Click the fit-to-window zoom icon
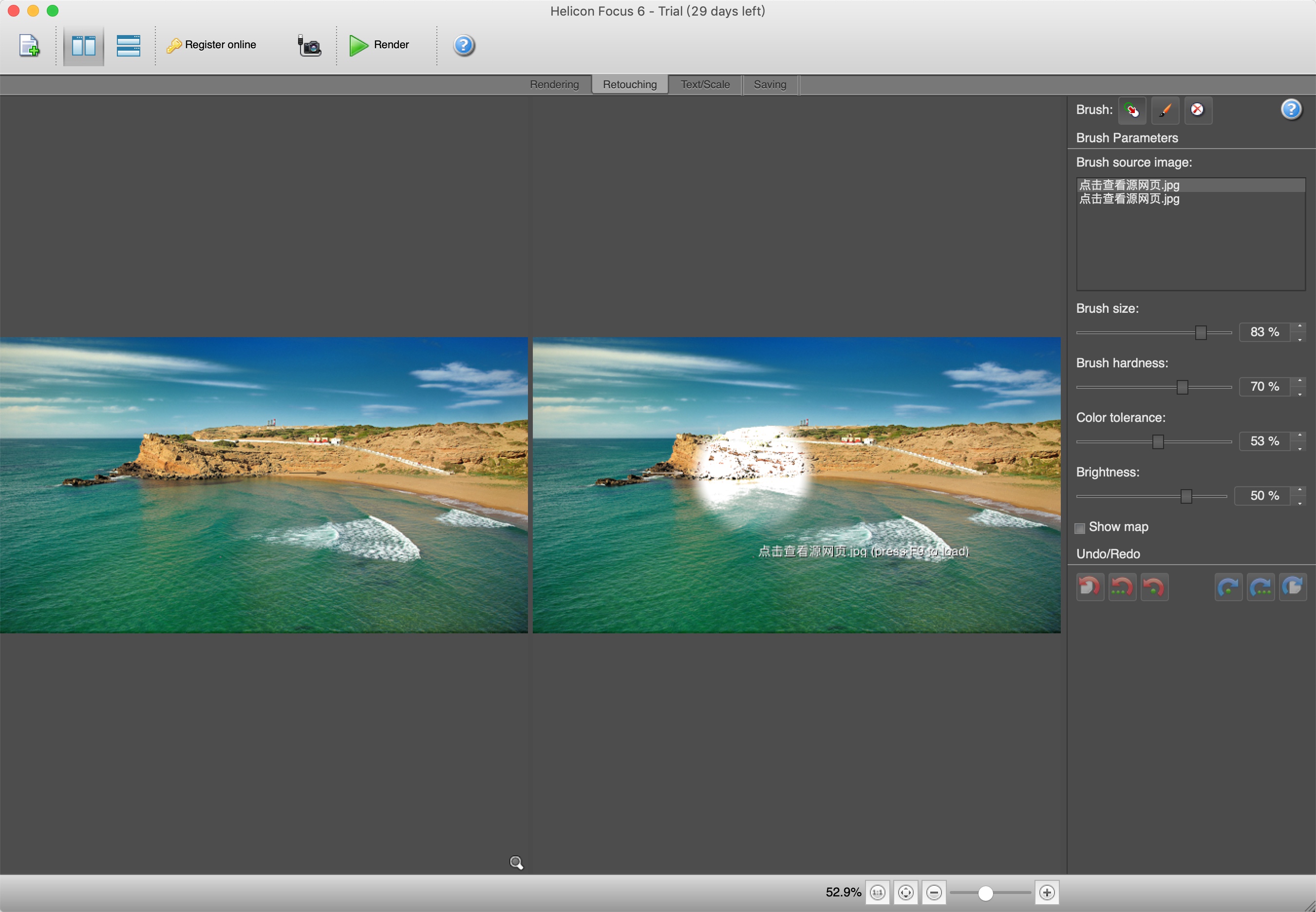This screenshot has height=912, width=1316. (905, 893)
